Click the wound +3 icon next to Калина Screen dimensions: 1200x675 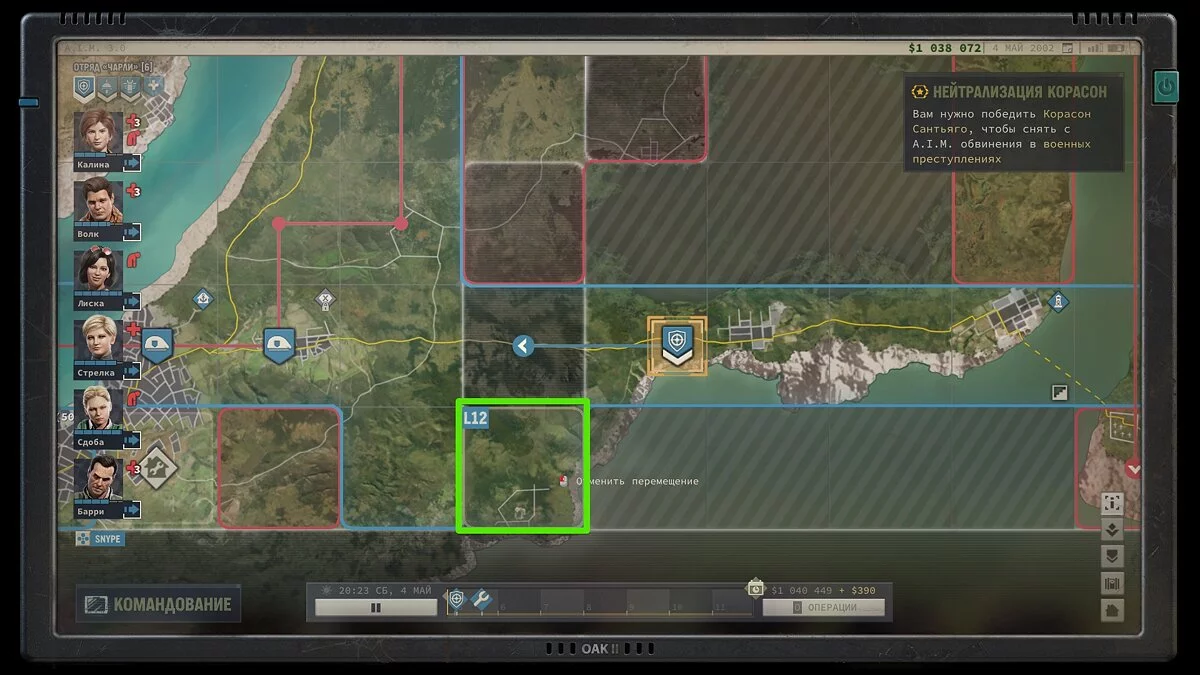tap(133, 122)
